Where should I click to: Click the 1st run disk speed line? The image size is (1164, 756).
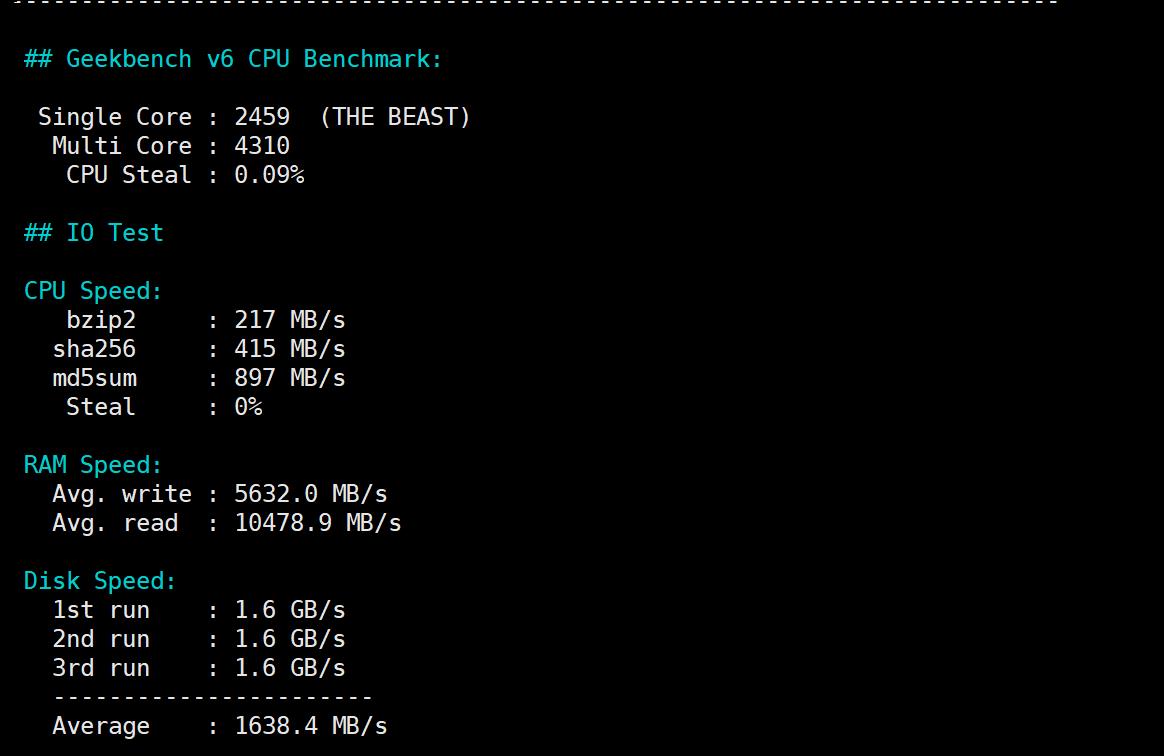(x=198, y=610)
